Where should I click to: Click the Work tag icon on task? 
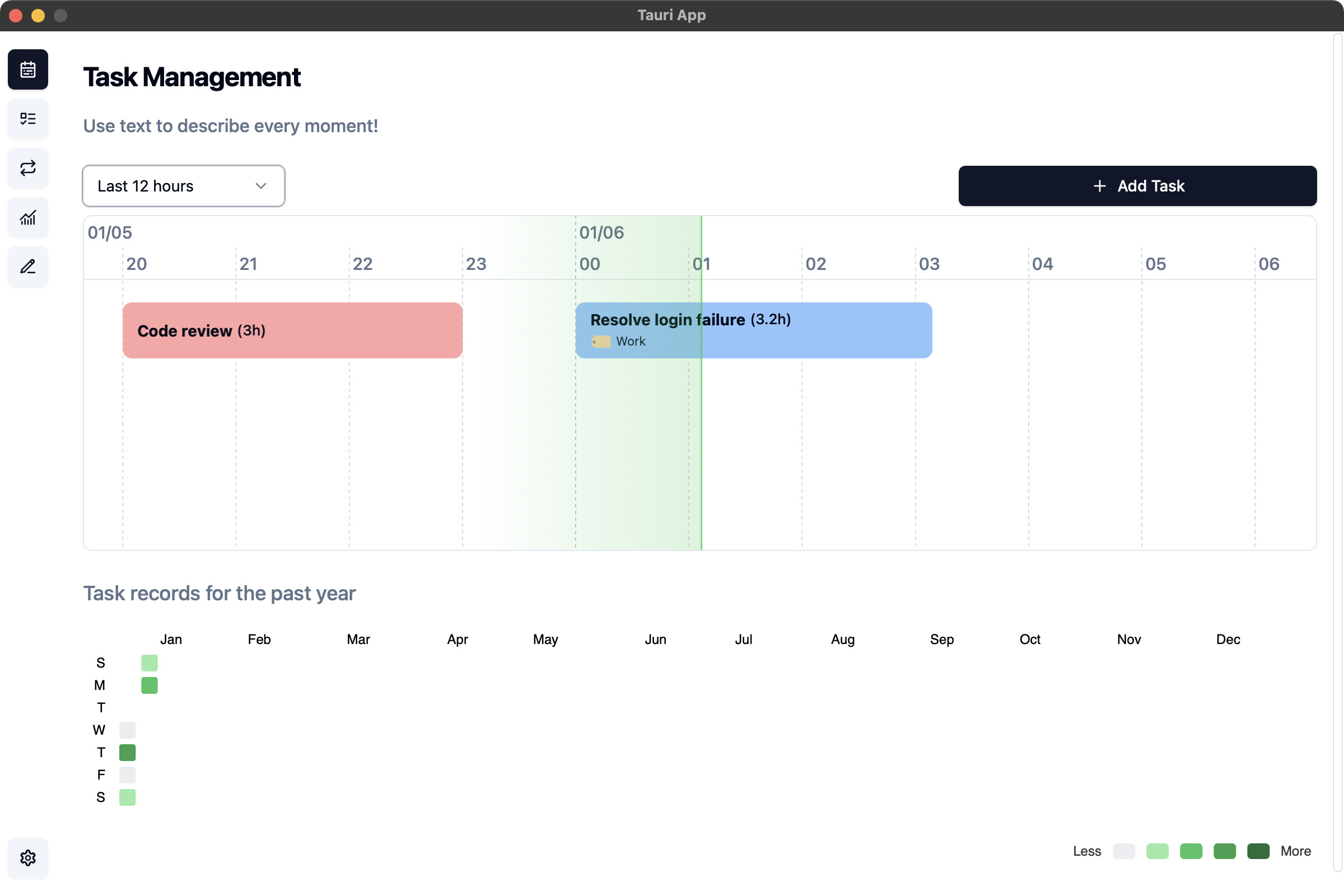[x=600, y=342]
